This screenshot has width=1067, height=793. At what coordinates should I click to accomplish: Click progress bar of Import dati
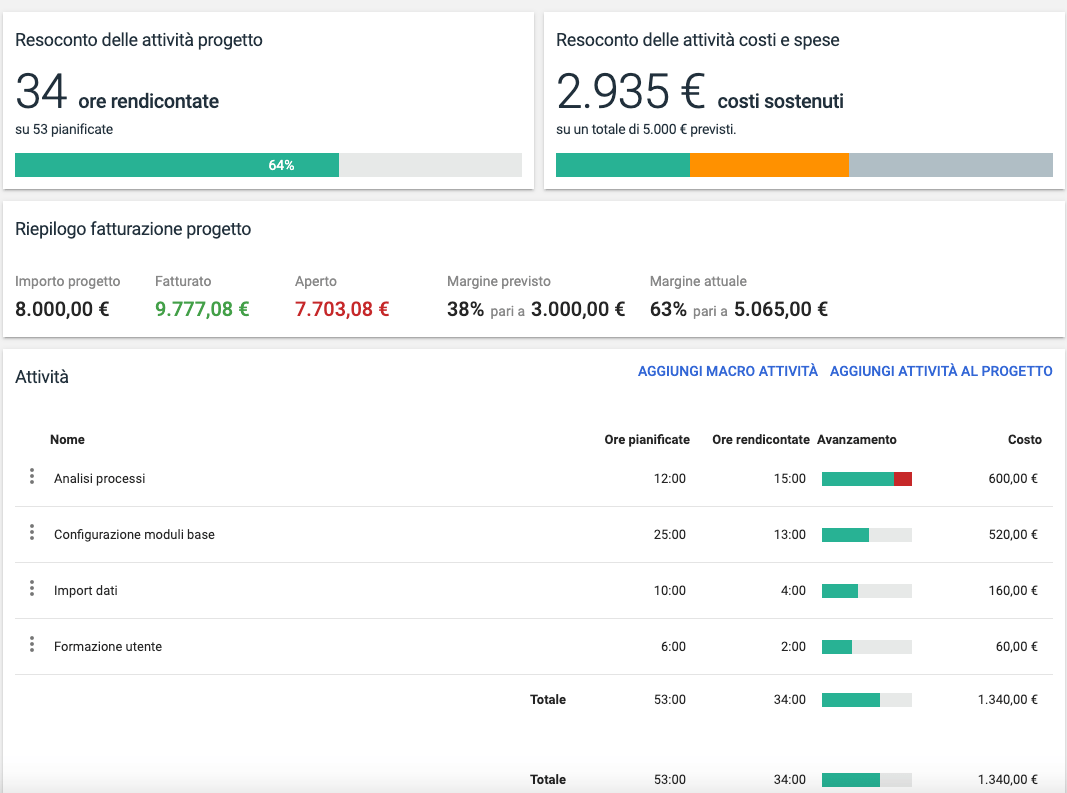tap(866, 591)
